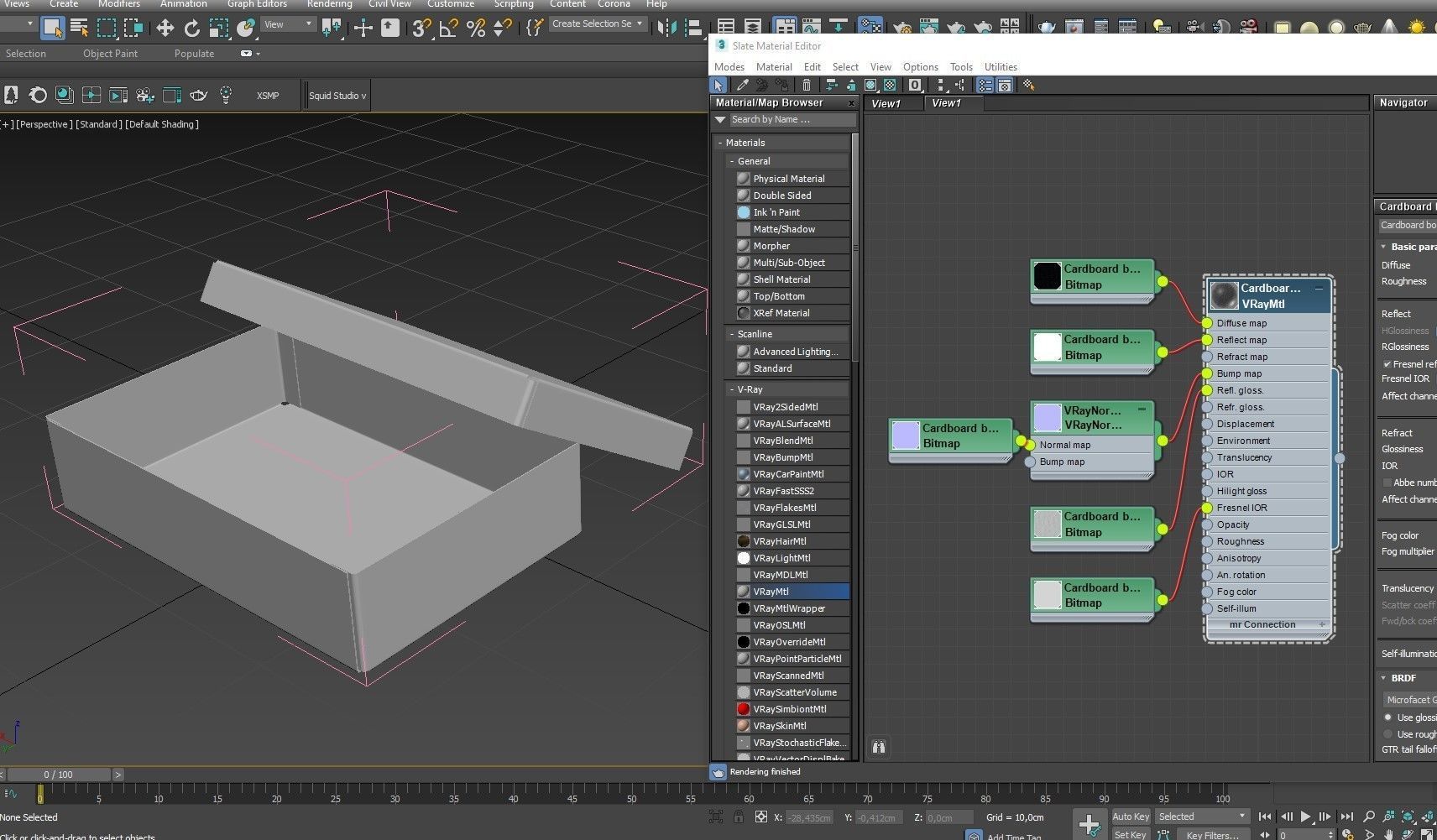
Task: Click the Delete Selected trash icon in Slate editor
Action: (x=807, y=85)
